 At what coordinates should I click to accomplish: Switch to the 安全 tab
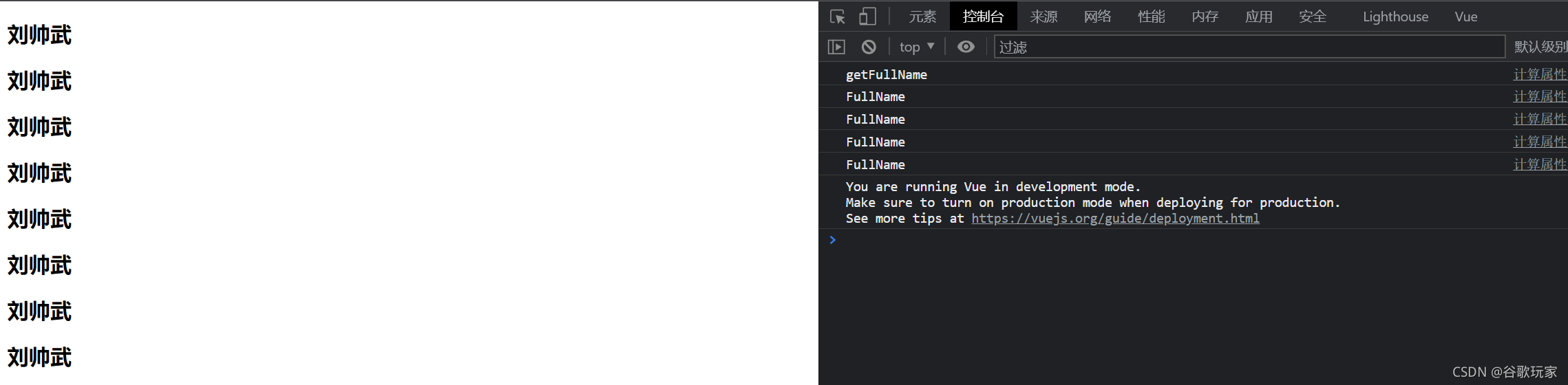coord(1312,16)
